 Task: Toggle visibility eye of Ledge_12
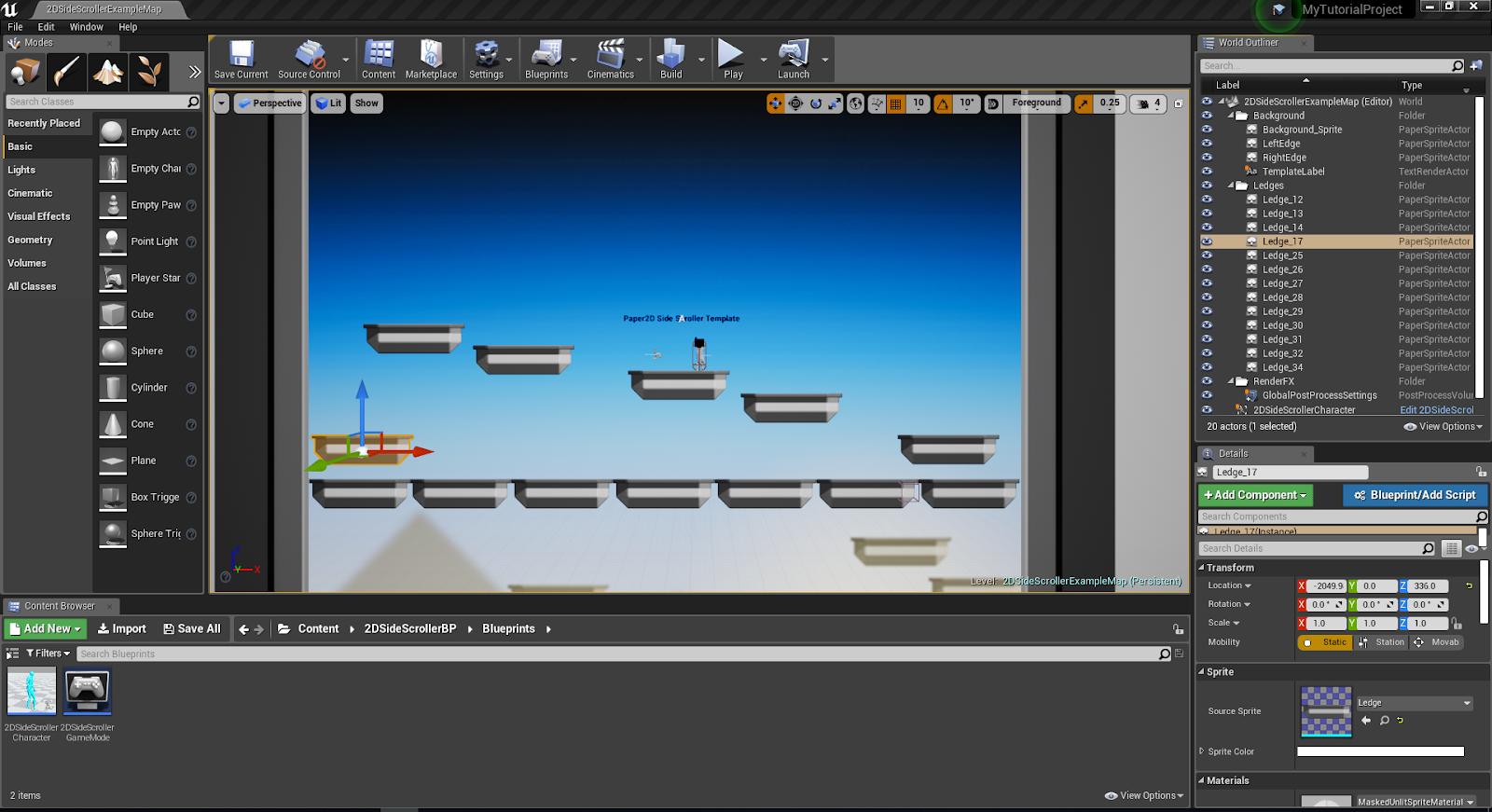1207,200
